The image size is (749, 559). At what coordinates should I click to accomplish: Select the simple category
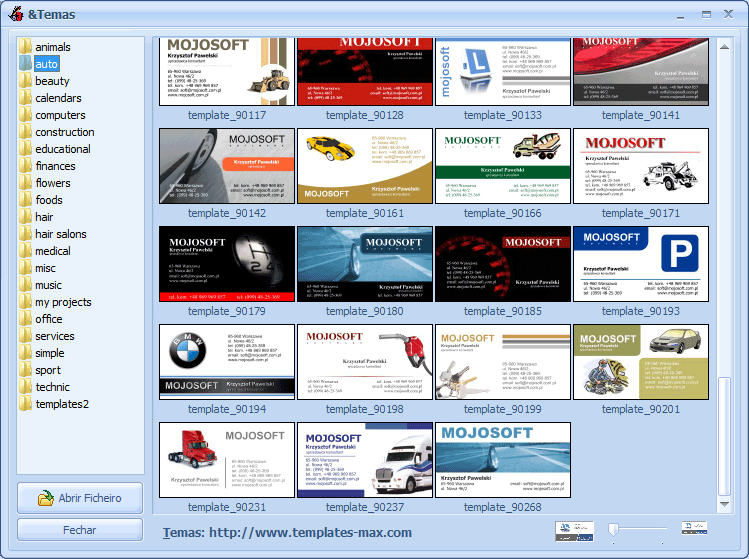[x=50, y=353]
